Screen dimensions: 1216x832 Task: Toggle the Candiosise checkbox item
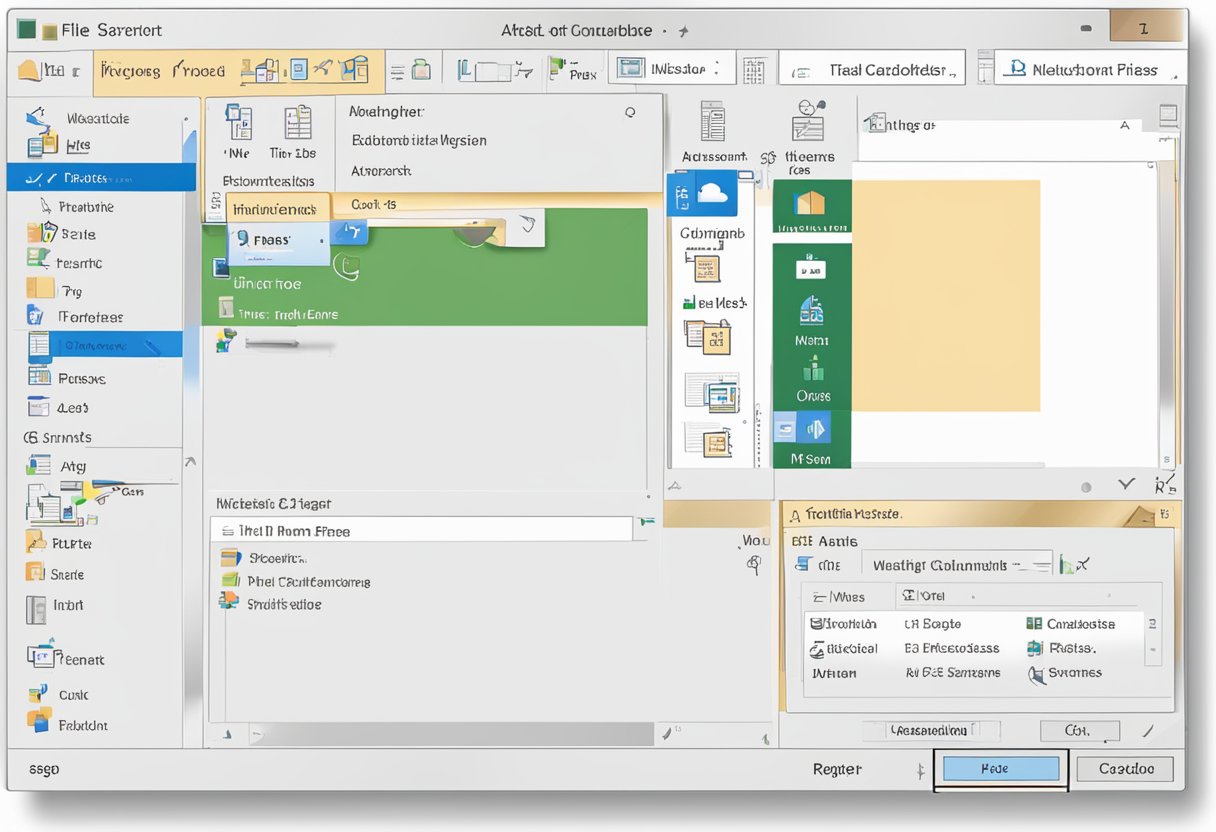[1035, 624]
